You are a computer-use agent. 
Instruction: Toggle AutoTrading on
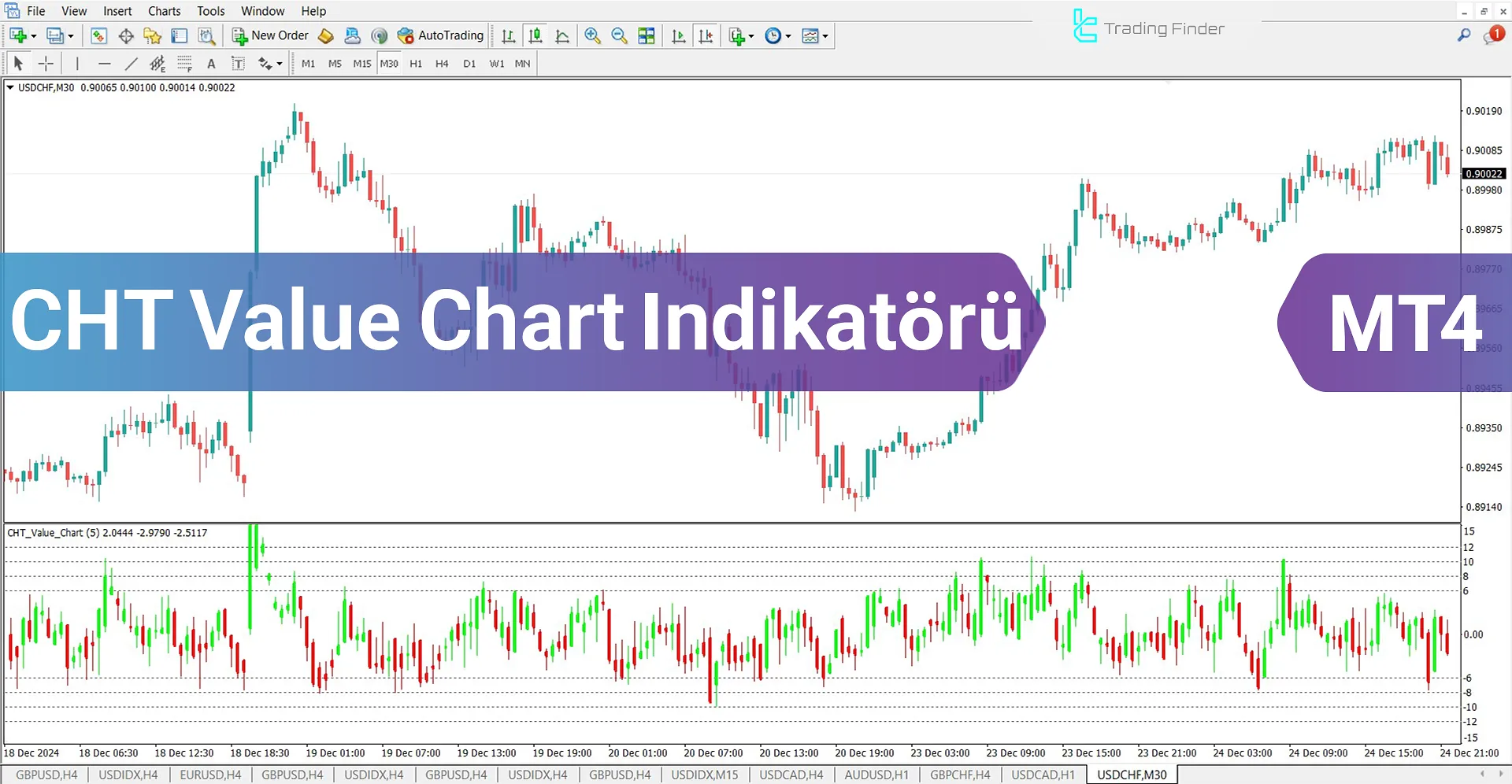tap(441, 35)
